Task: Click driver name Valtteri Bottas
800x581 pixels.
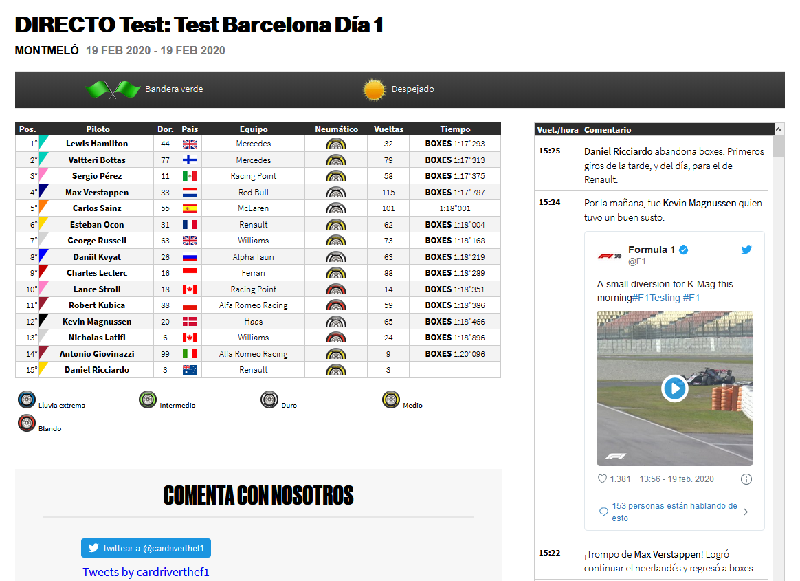Action: coord(97,160)
